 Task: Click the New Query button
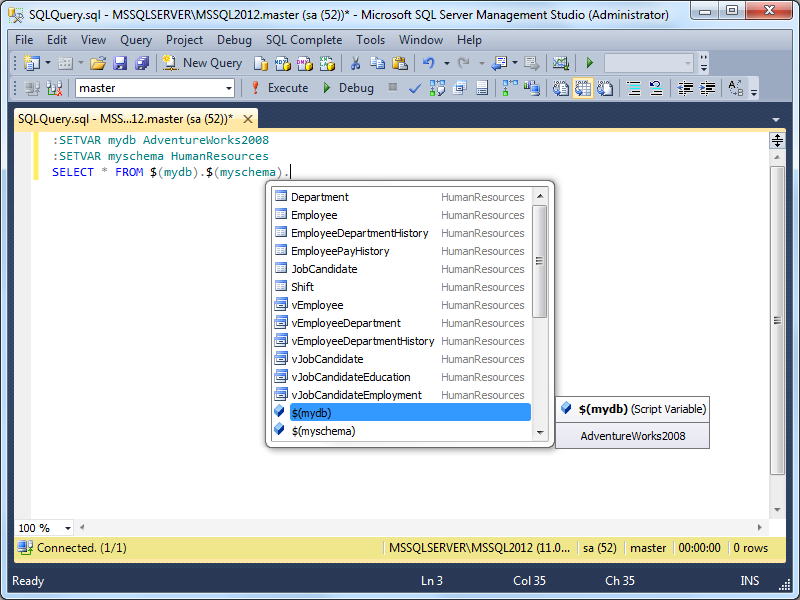pos(203,63)
